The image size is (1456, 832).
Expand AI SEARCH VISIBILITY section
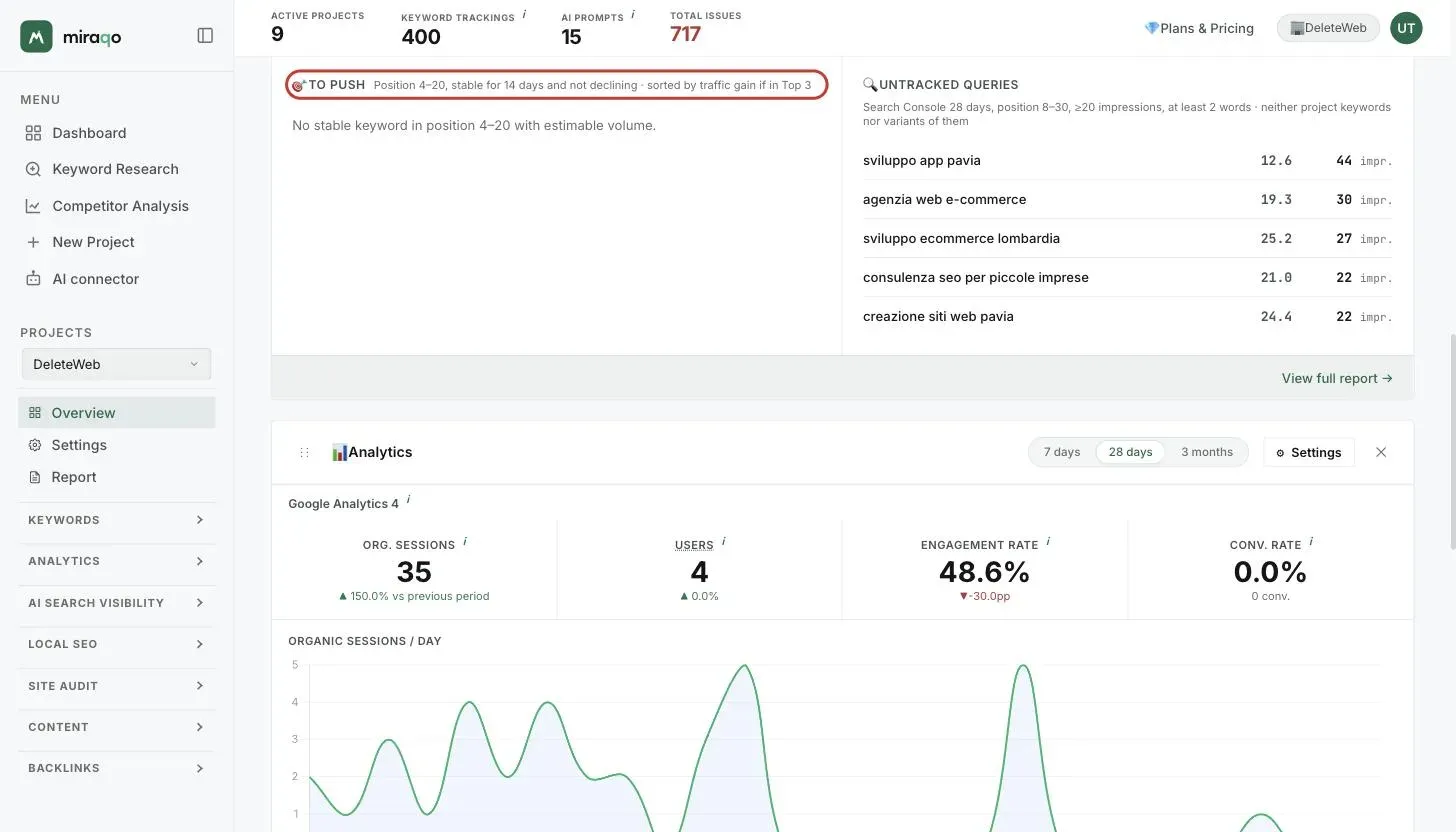(116, 603)
